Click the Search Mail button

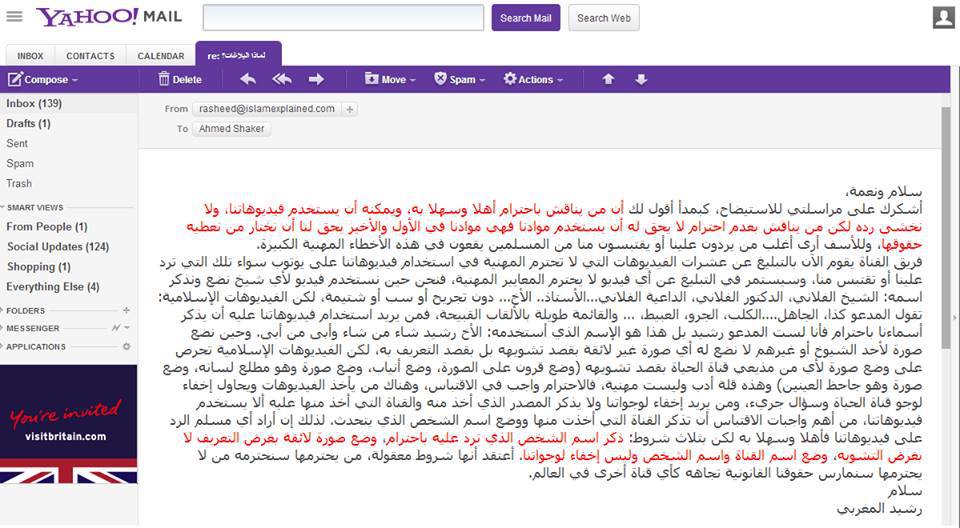[525, 18]
